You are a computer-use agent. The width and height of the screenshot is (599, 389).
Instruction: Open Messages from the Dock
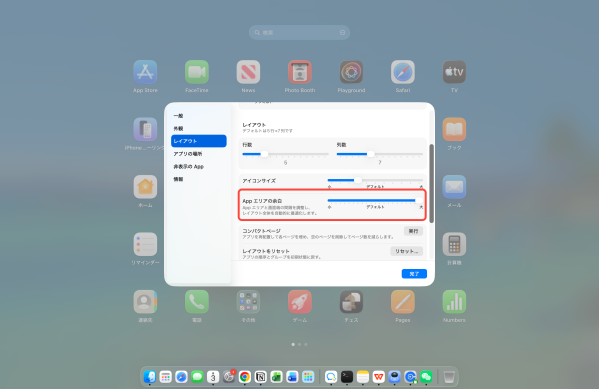(197, 377)
